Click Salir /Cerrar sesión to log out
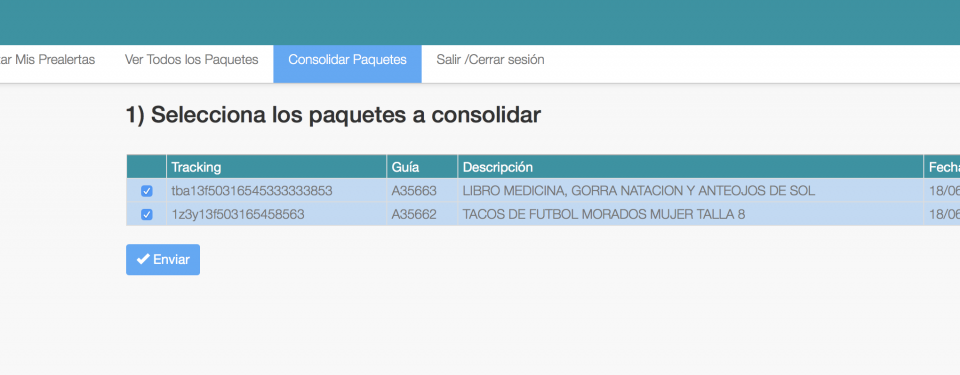 (490, 60)
